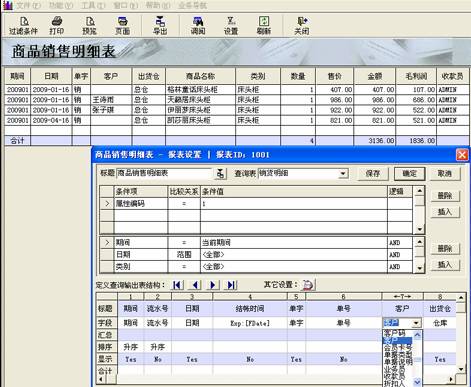
Task: Click the 当前期间 condition value cell
Action: pyautogui.click(x=294, y=243)
